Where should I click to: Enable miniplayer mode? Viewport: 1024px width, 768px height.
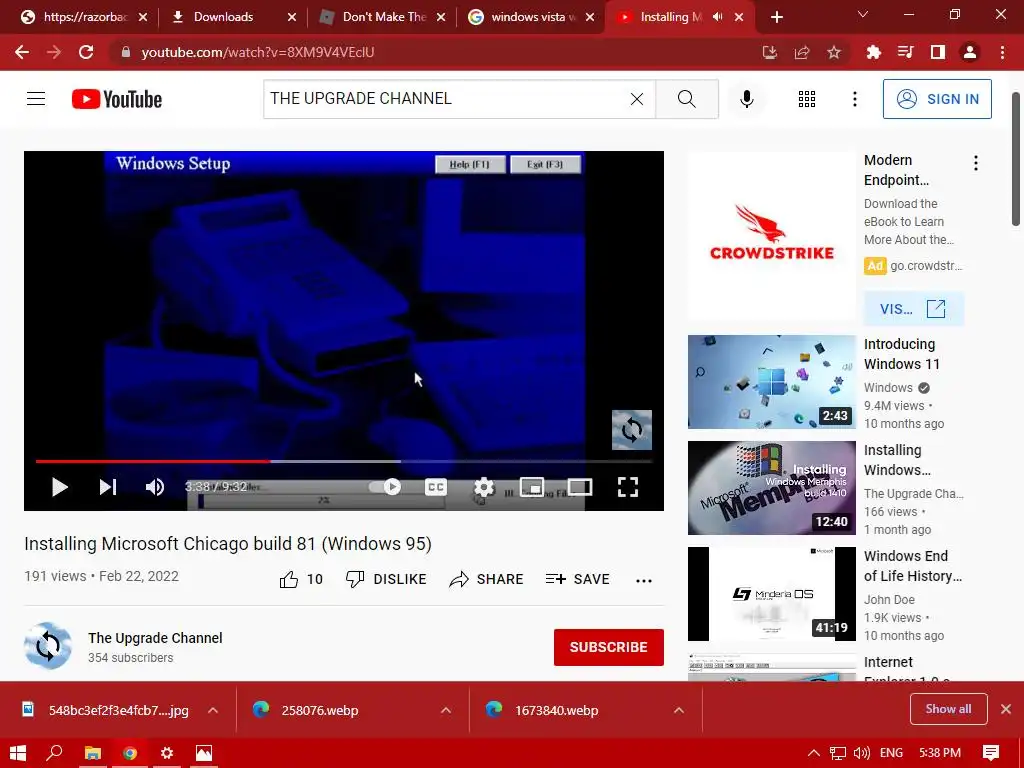tap(532, 487)
